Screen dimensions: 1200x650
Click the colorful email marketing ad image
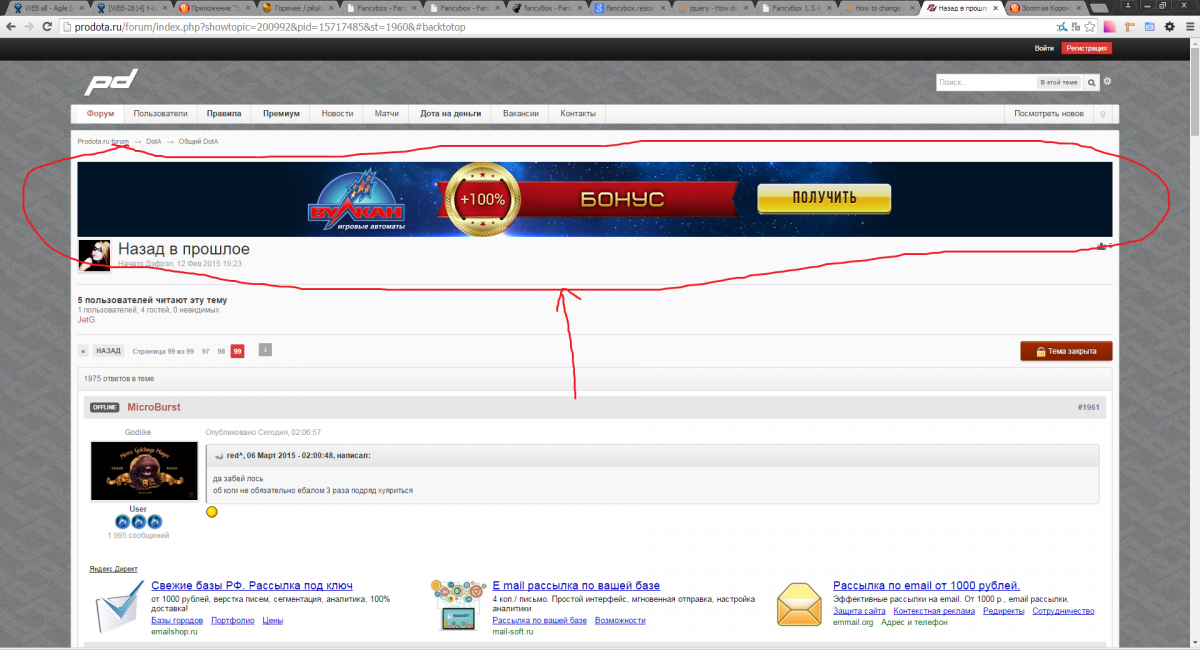point(459,604)
